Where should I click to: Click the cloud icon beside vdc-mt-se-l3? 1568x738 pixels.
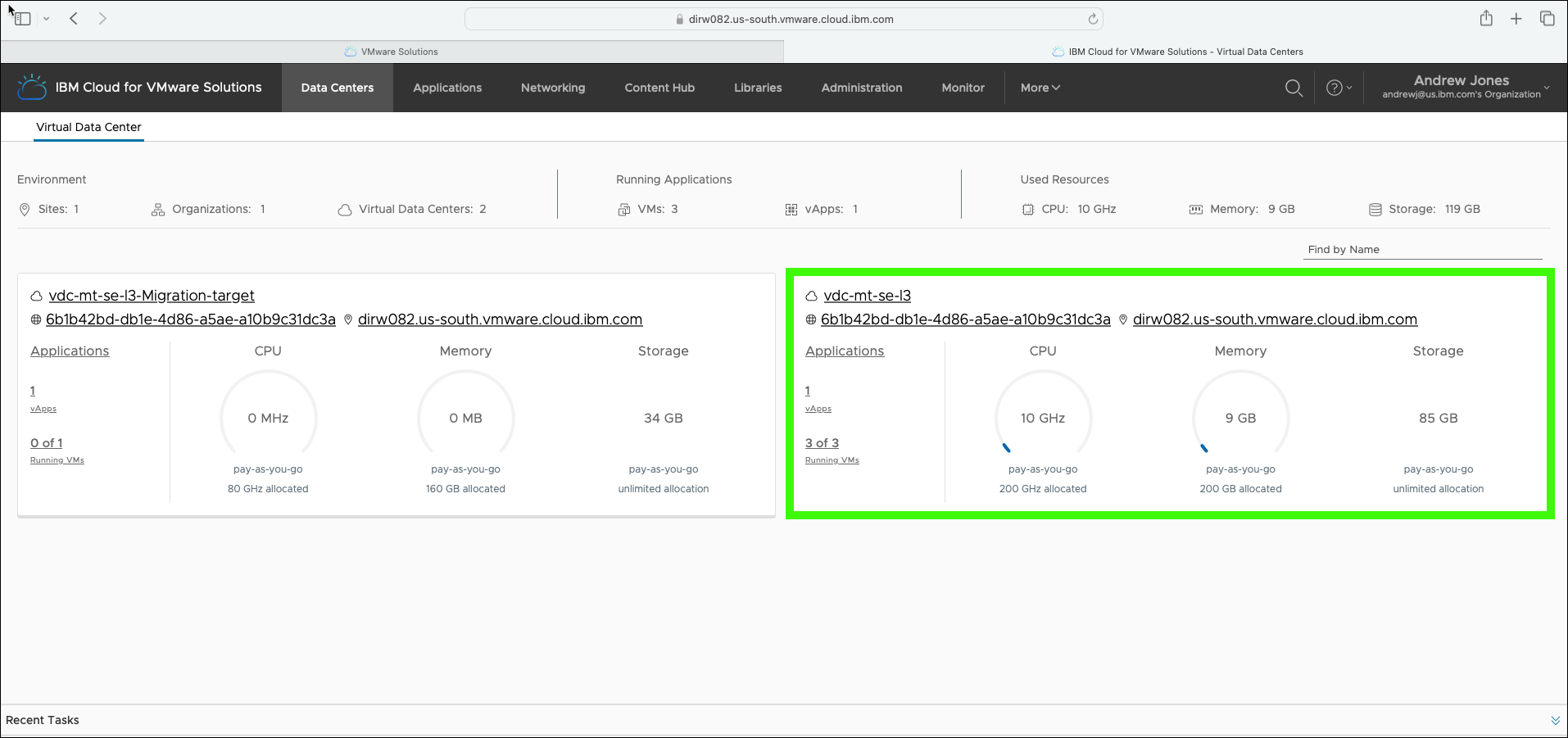pos(811,296)
